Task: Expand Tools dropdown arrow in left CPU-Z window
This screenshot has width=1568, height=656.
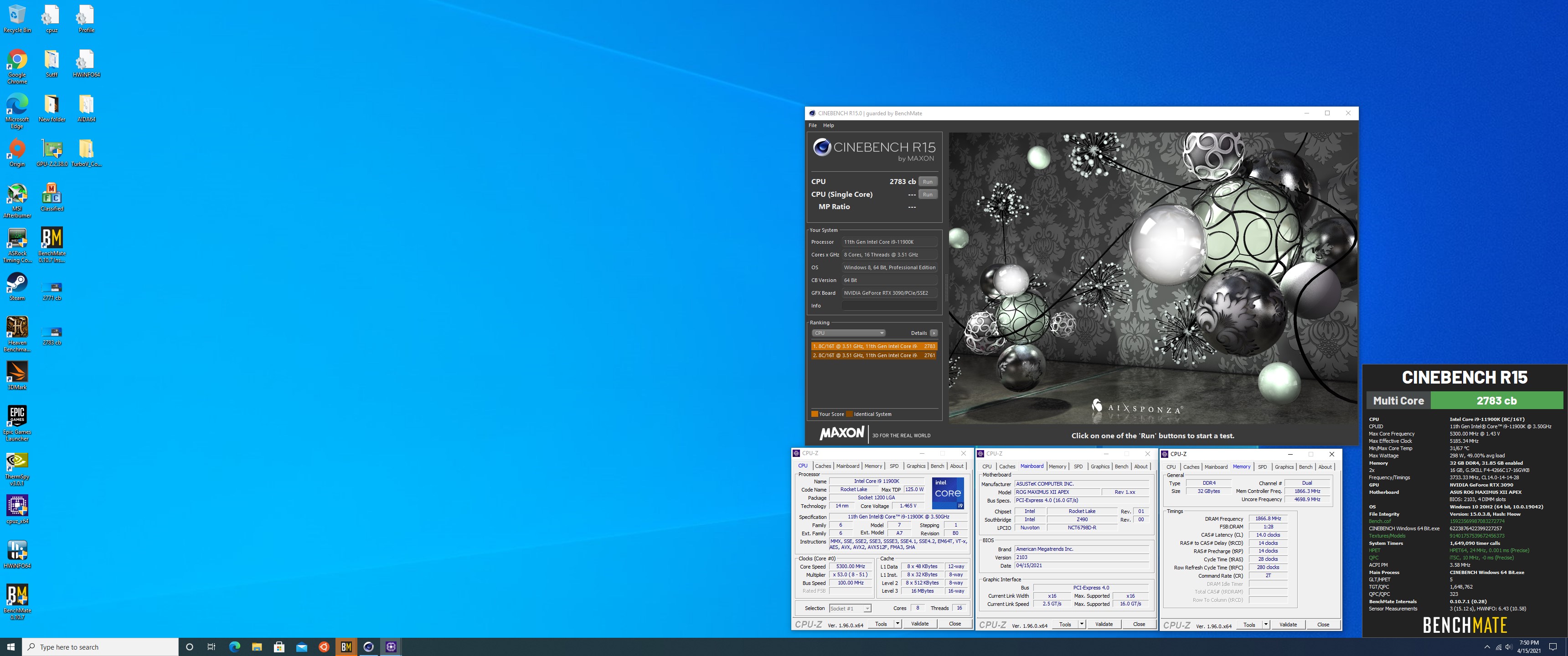Action: coord(897,624)
